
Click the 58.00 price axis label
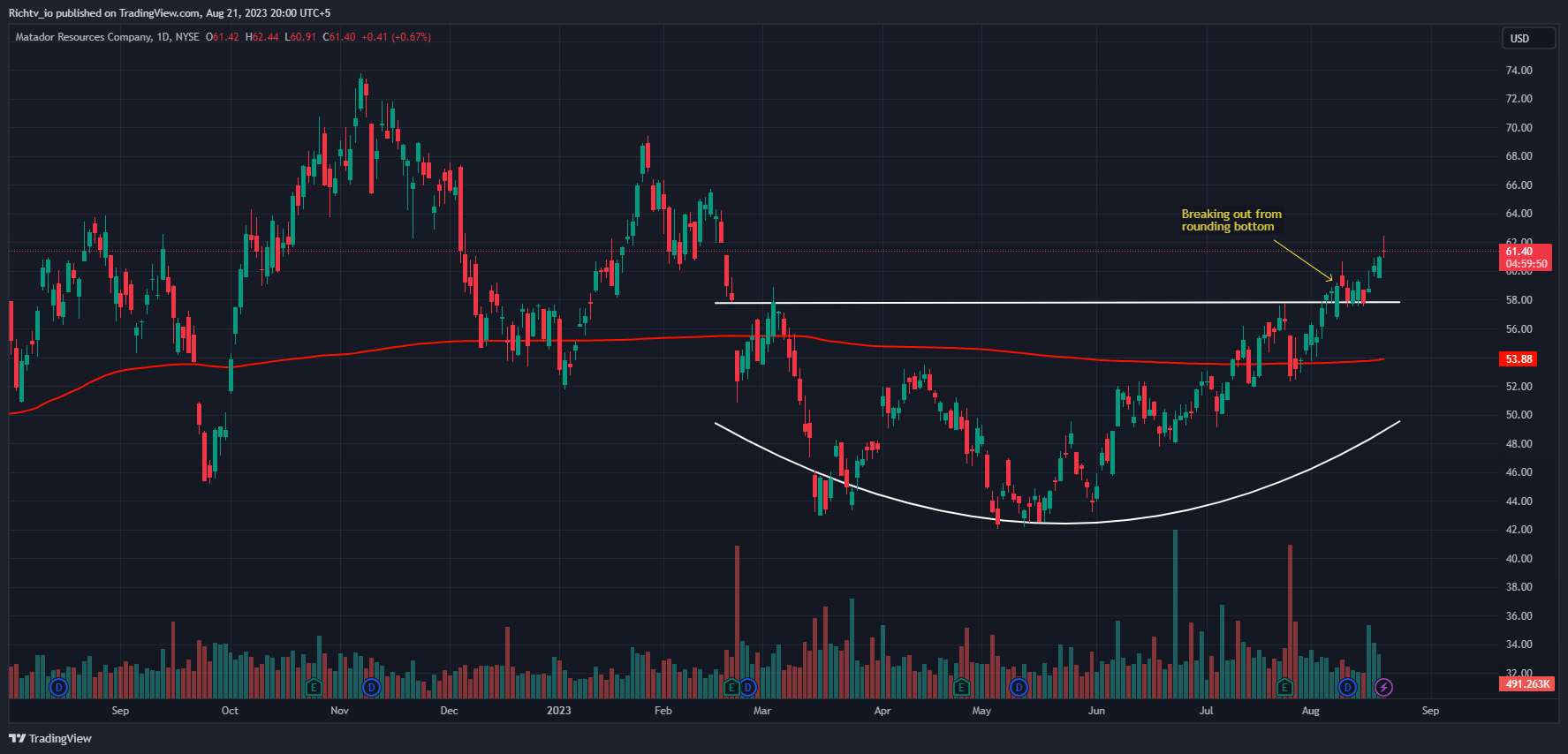pyautogui.click(x=1519, y=300)
